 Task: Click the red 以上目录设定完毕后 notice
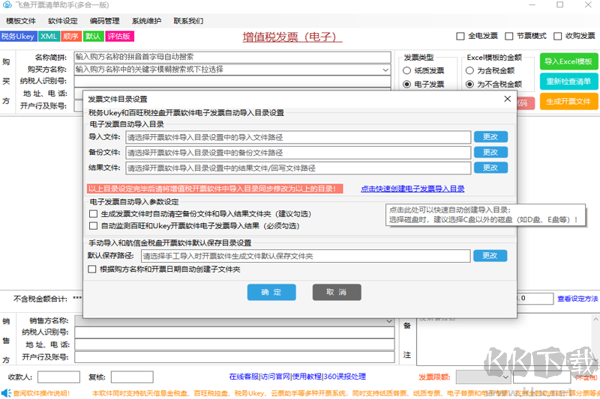coord(215,189)
